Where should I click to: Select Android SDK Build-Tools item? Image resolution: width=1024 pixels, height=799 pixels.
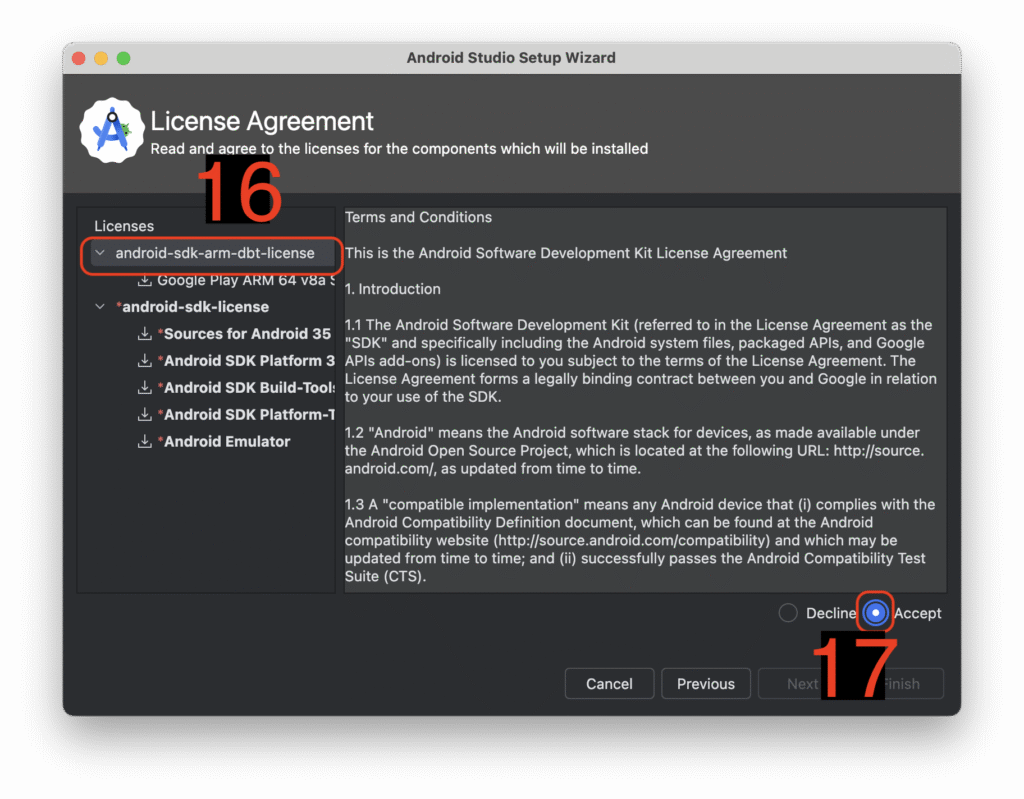246,387
